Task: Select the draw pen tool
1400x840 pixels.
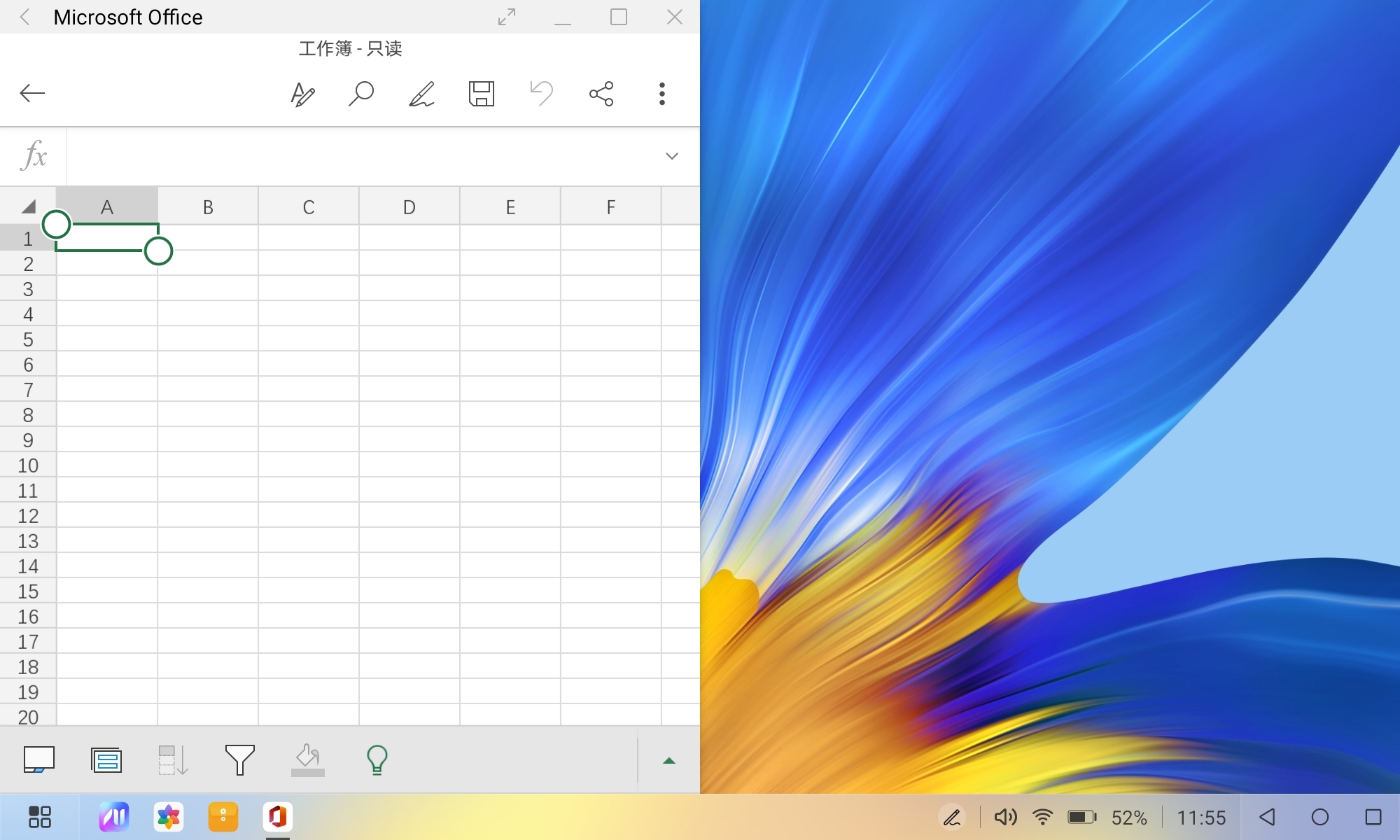Action: (421, 94)
